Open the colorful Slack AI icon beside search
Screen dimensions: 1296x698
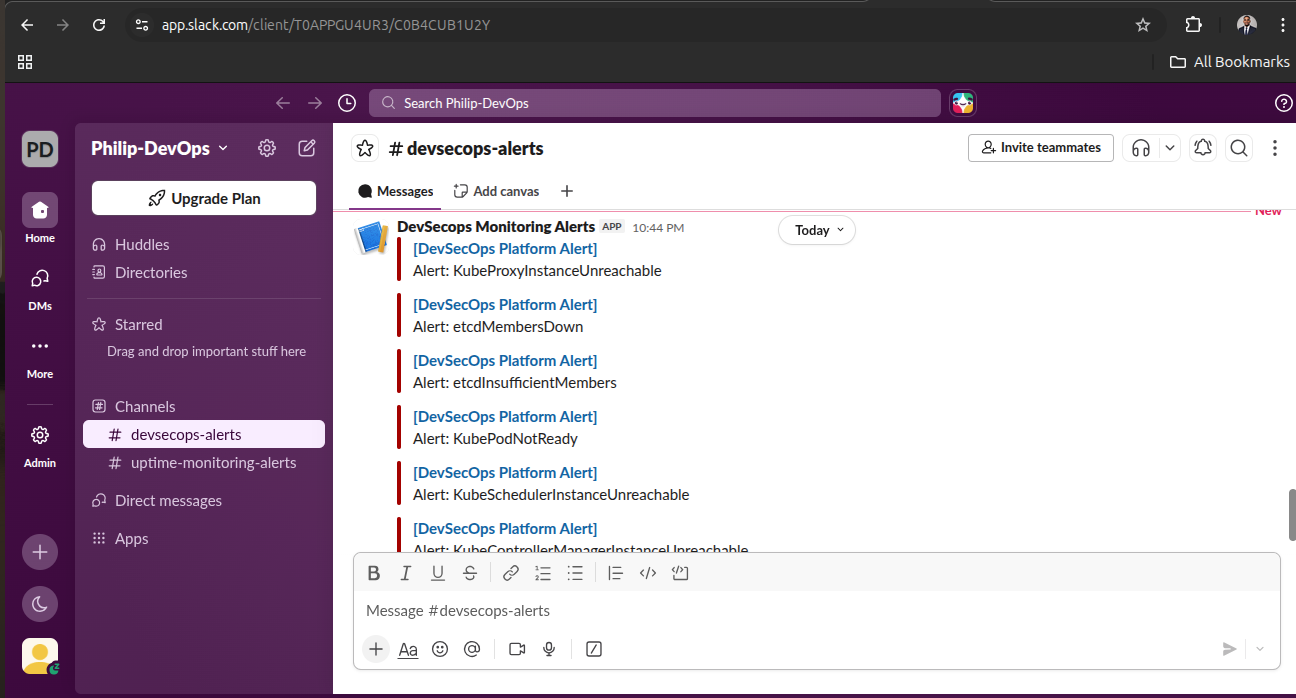point(963,103)
